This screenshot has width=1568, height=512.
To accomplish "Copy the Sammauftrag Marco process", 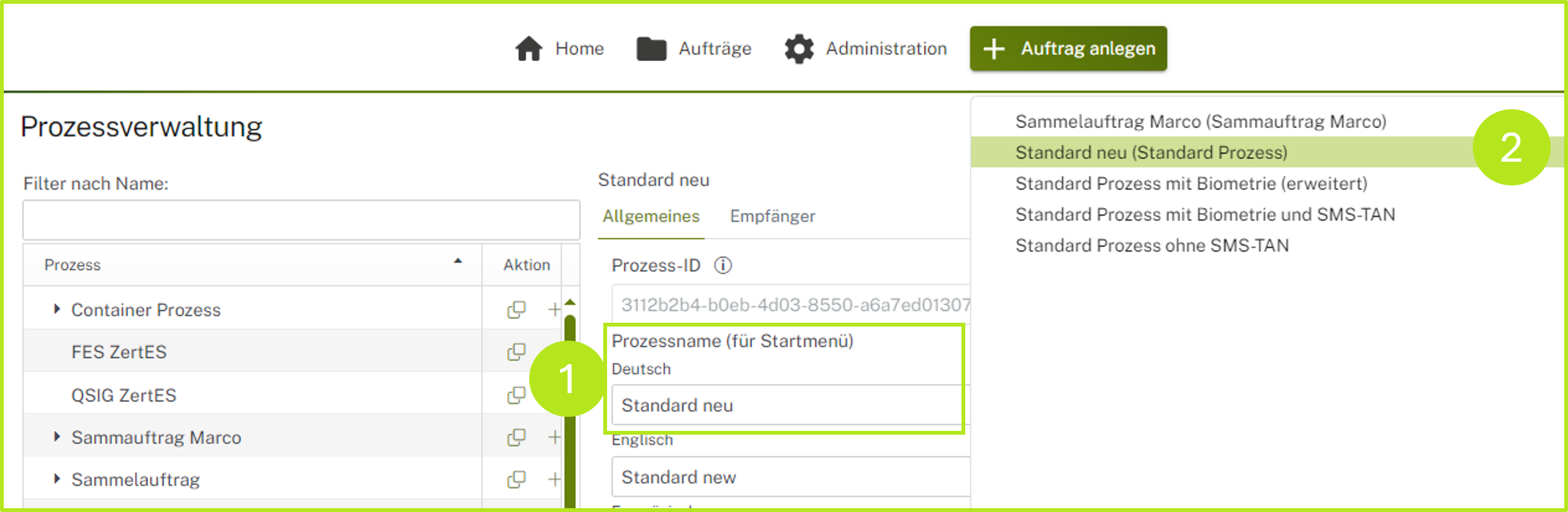I will pos(516,438).
